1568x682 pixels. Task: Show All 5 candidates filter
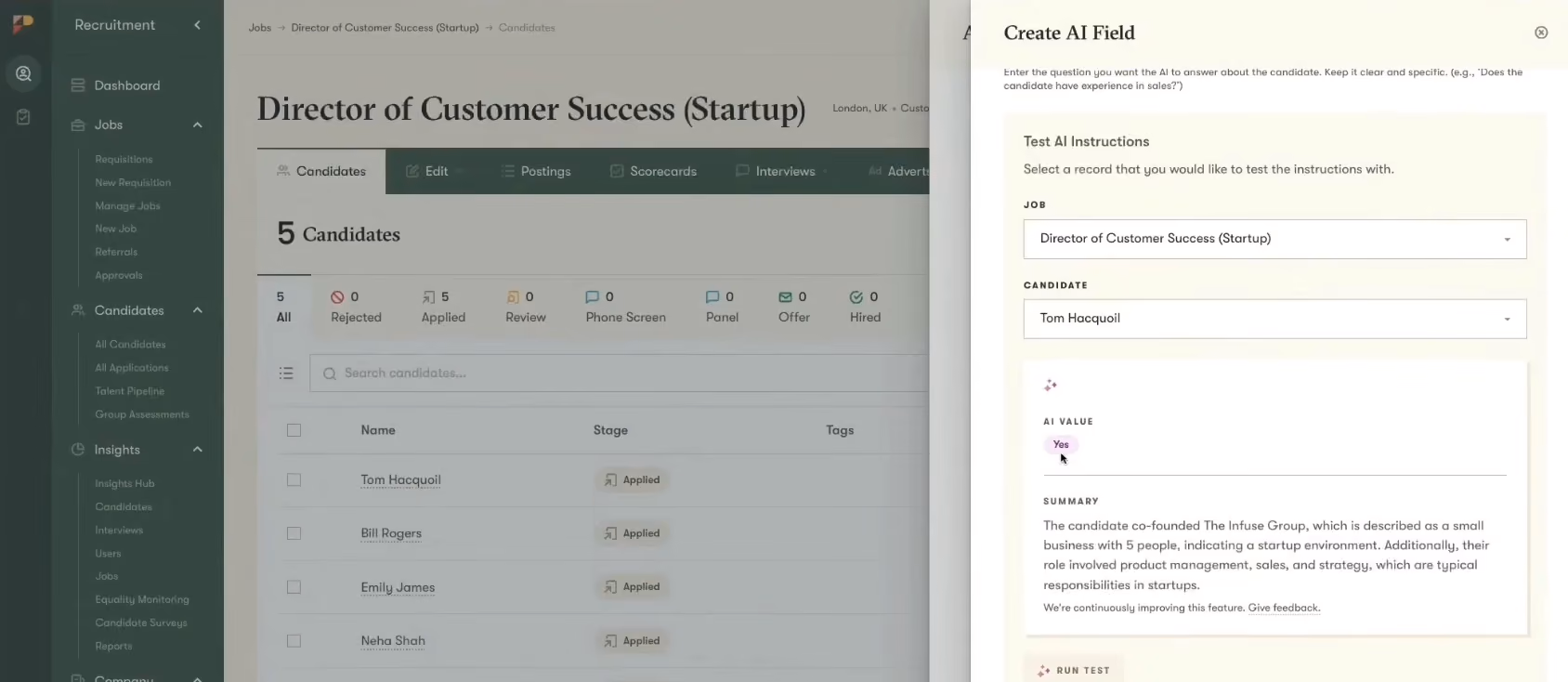[283, 307]
